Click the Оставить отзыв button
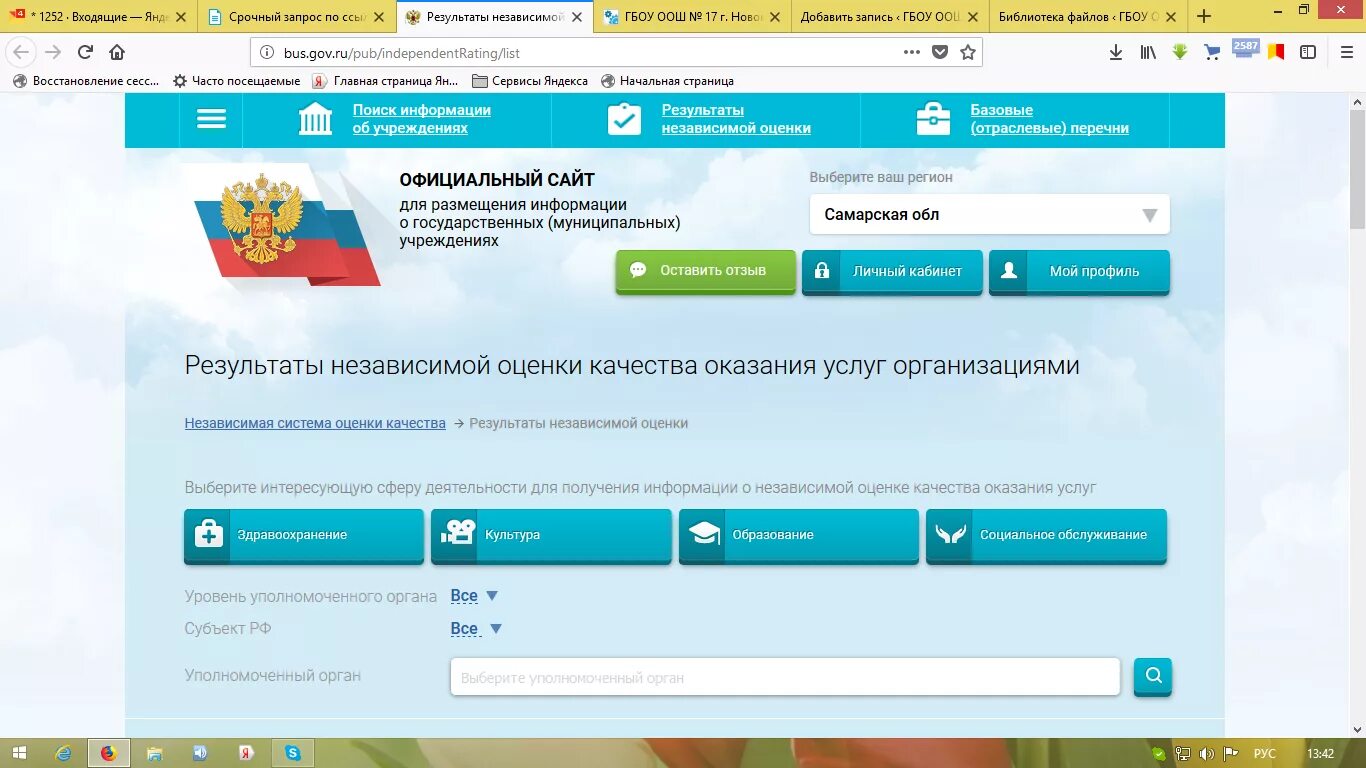The image size is (1366, 768). click(x=705, y=270)
